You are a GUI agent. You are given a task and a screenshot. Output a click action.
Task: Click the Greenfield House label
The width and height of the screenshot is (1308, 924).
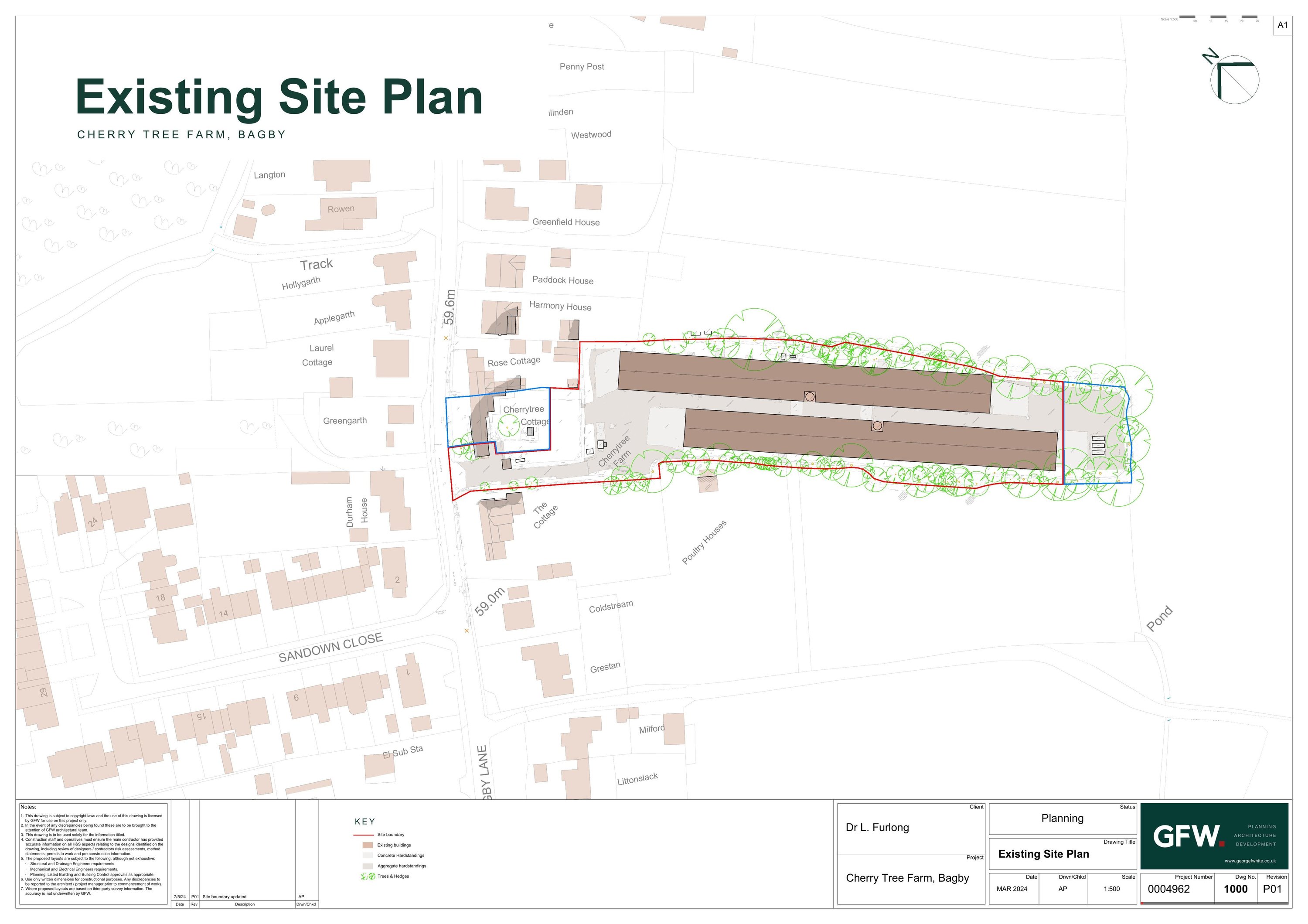tap(565, 222)
